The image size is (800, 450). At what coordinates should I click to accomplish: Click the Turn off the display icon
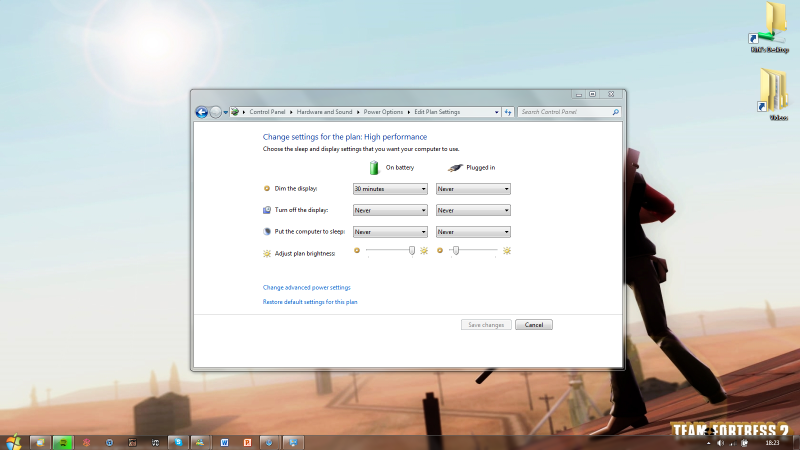pyautogui.click(x=267, y=210)
